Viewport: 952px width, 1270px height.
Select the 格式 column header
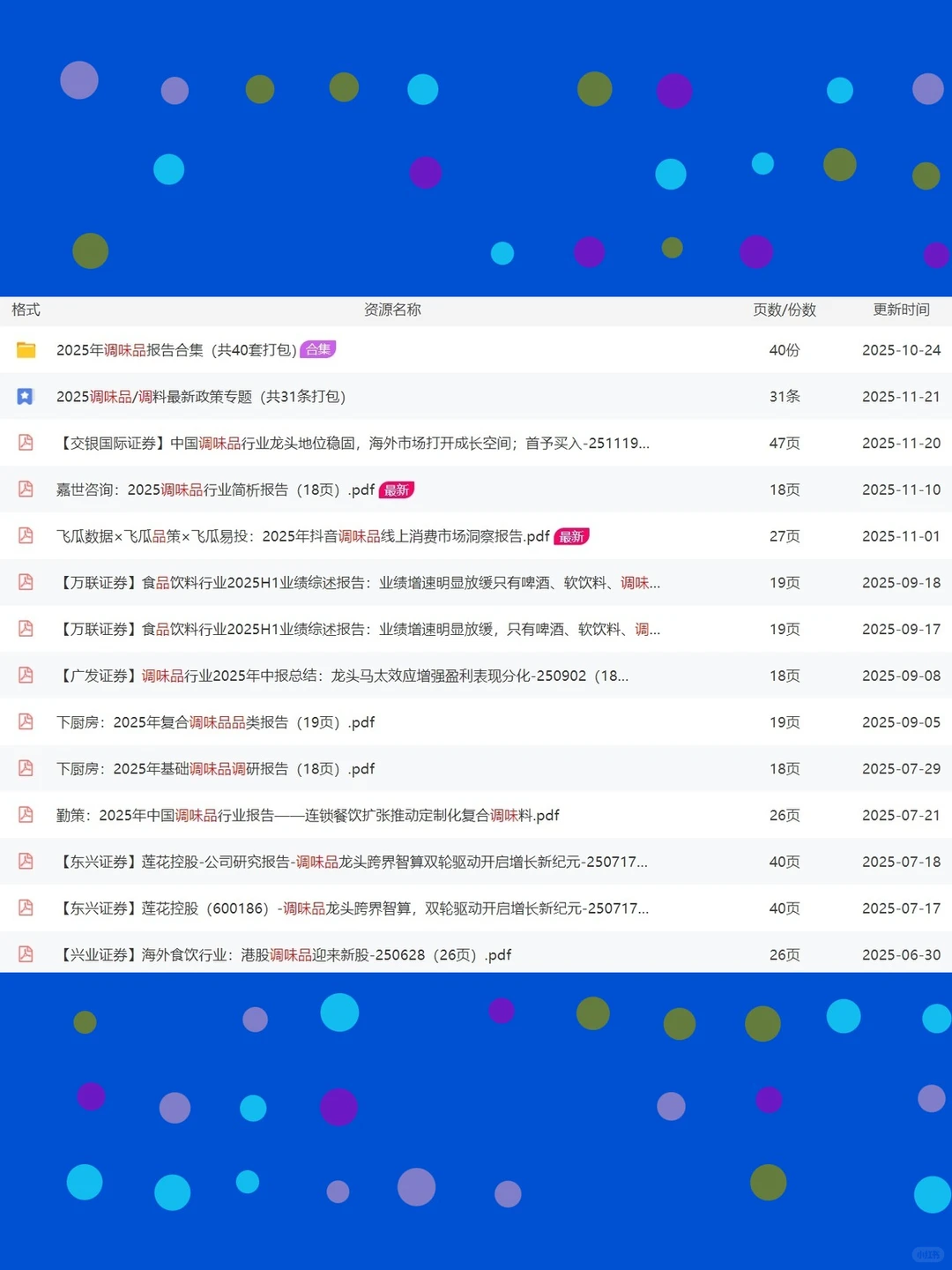(25, 310)
